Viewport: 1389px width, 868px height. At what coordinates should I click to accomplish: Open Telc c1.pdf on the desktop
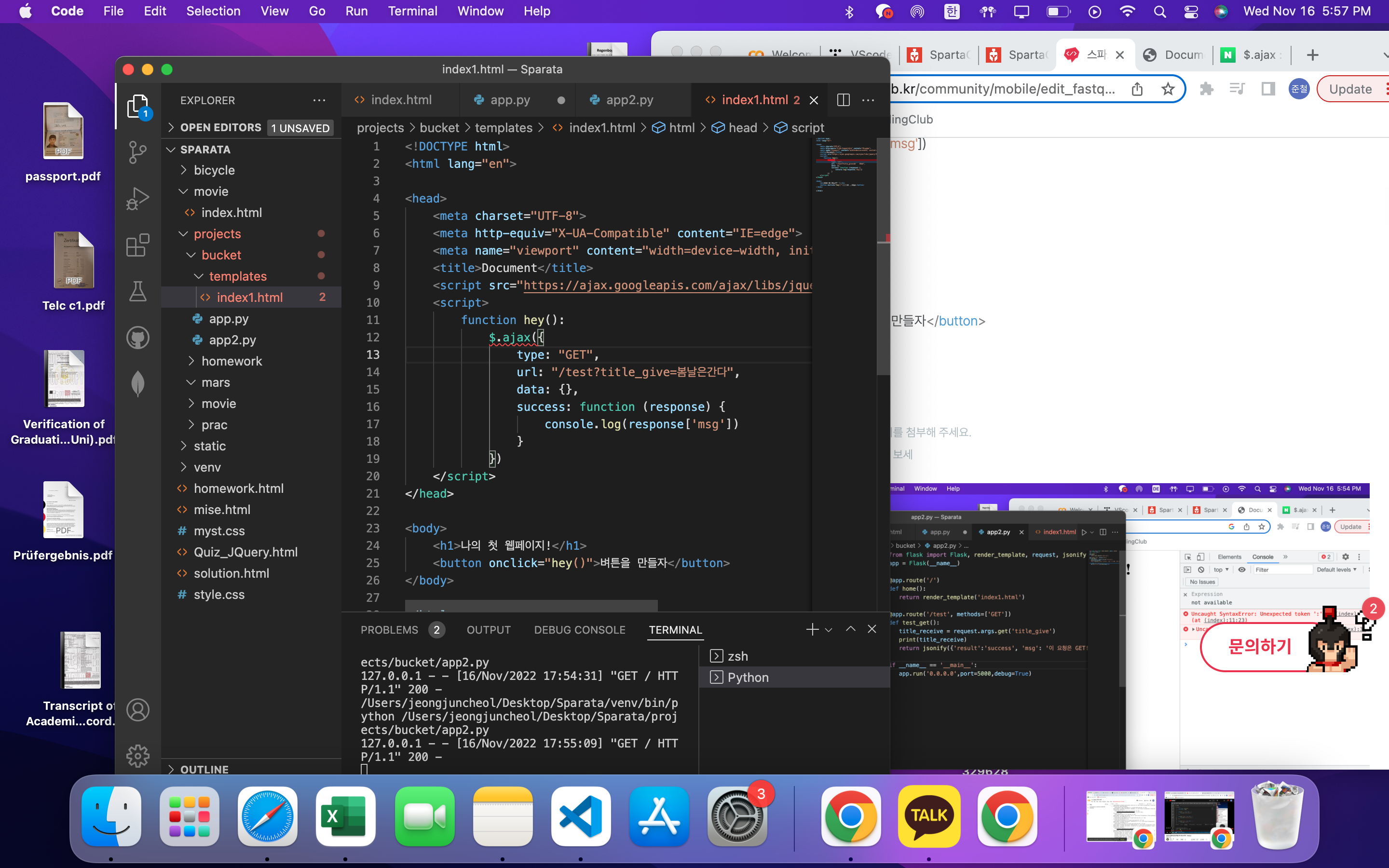point(73,272)
